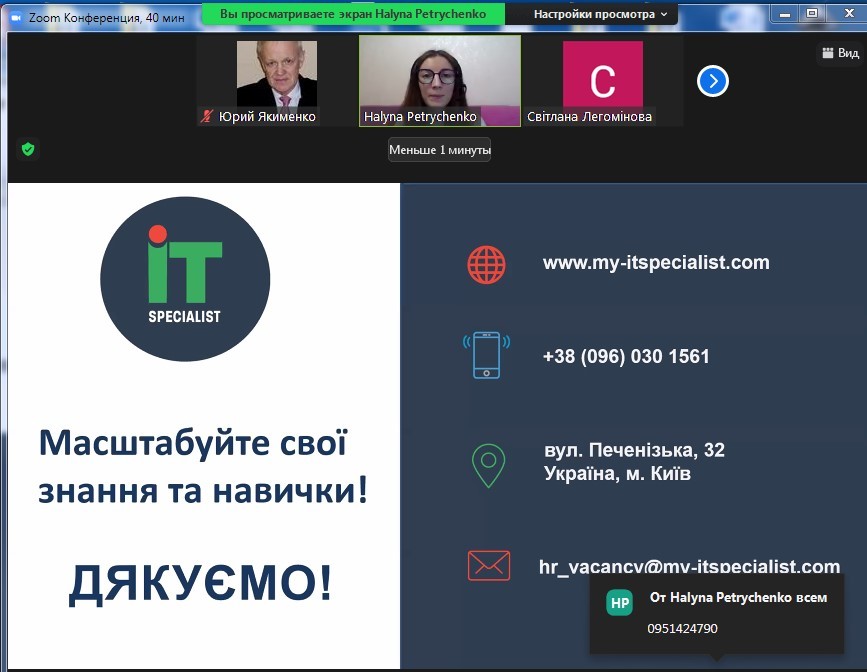Click the HP avatar in chat notification
This screenshot has width=867, height=672.
[x=620, y=602]
